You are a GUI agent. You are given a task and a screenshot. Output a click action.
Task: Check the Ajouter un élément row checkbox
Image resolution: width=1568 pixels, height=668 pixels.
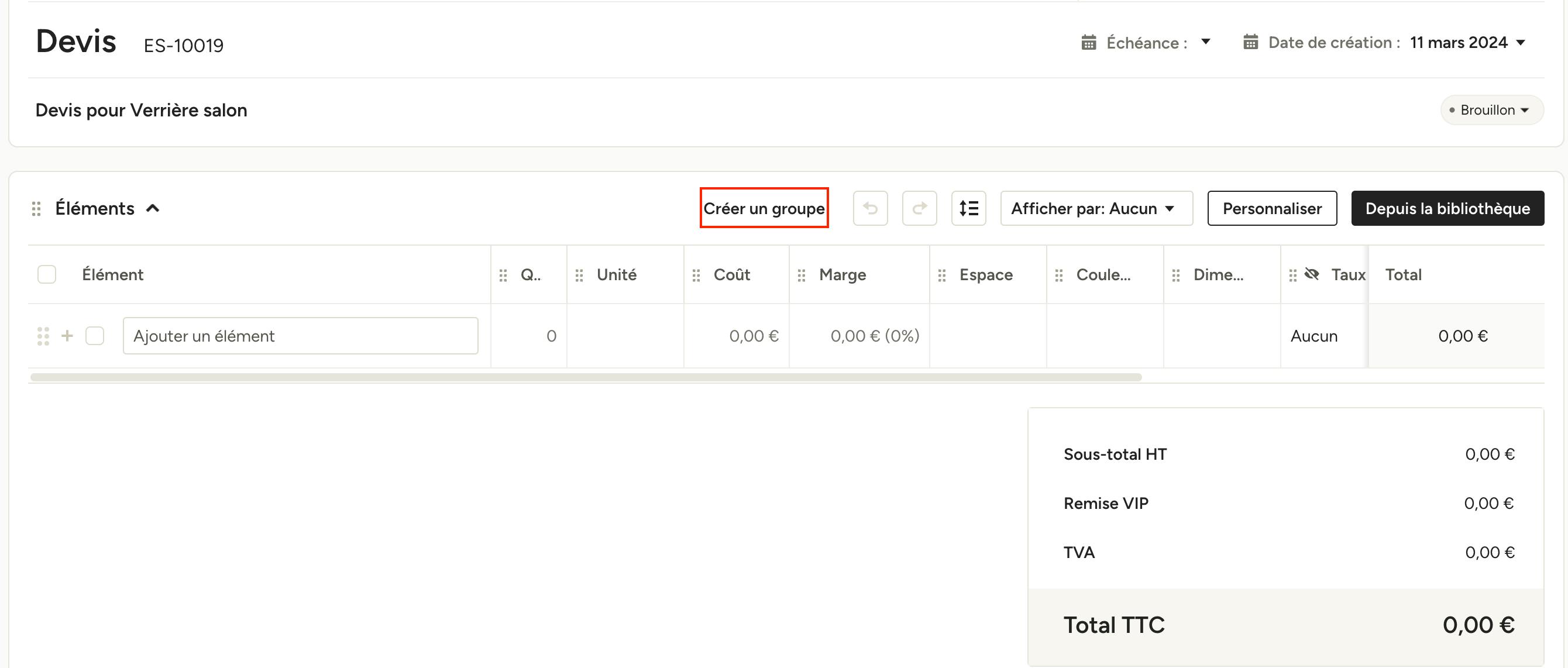pos(94,335)
